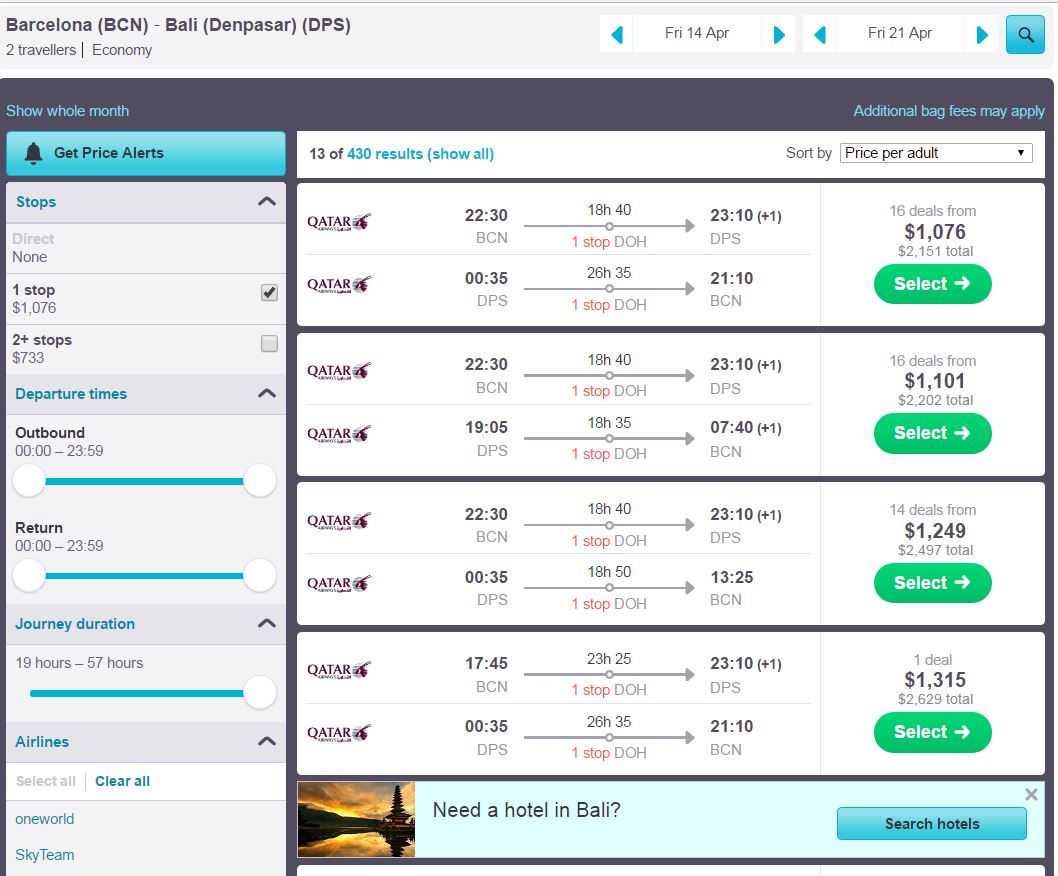Click Get Price Alerts button

(x=146, y=153)
